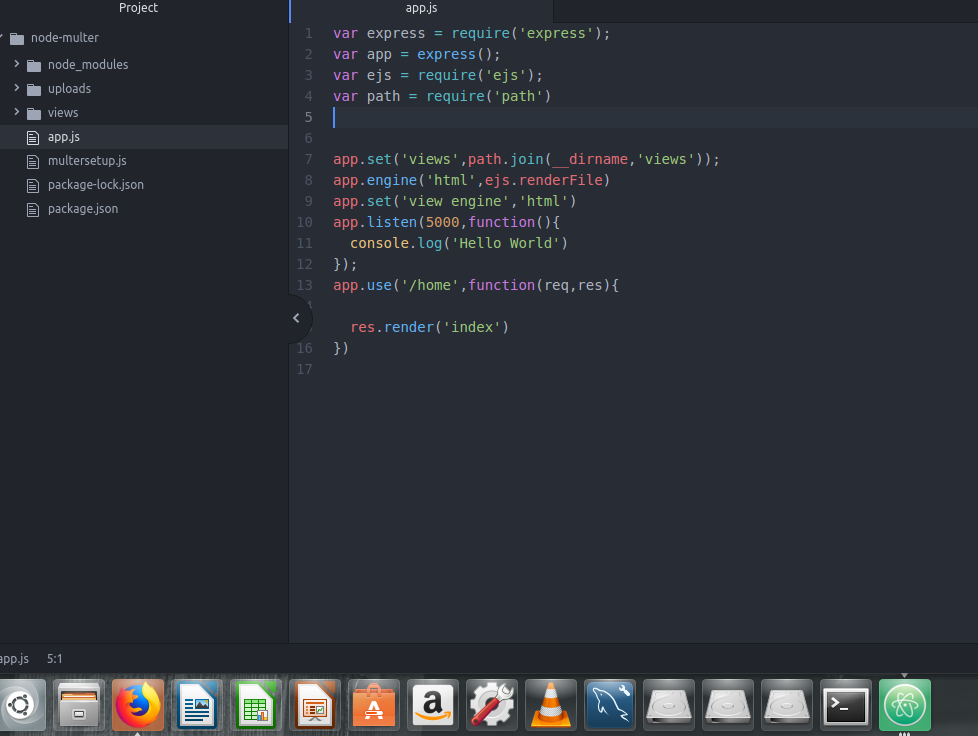Image resolution: width=978 pixels, height=736 pixels.
Task: Expand the node_modules folder
Action: 18,64
